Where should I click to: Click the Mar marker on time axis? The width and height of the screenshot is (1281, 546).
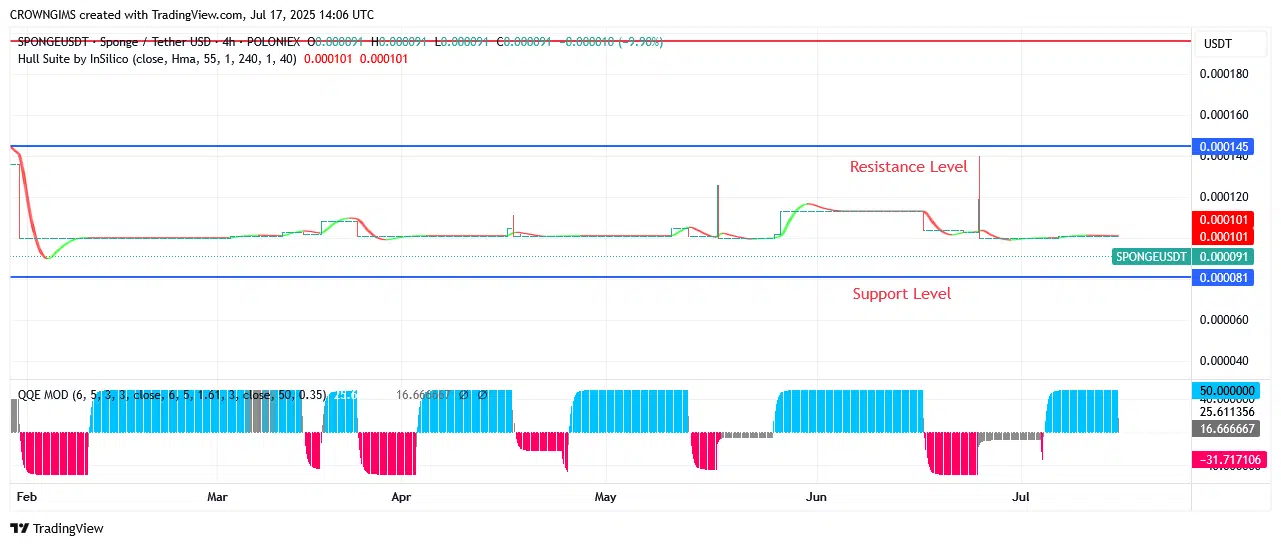pyautogui.click(x=217, y=496)
